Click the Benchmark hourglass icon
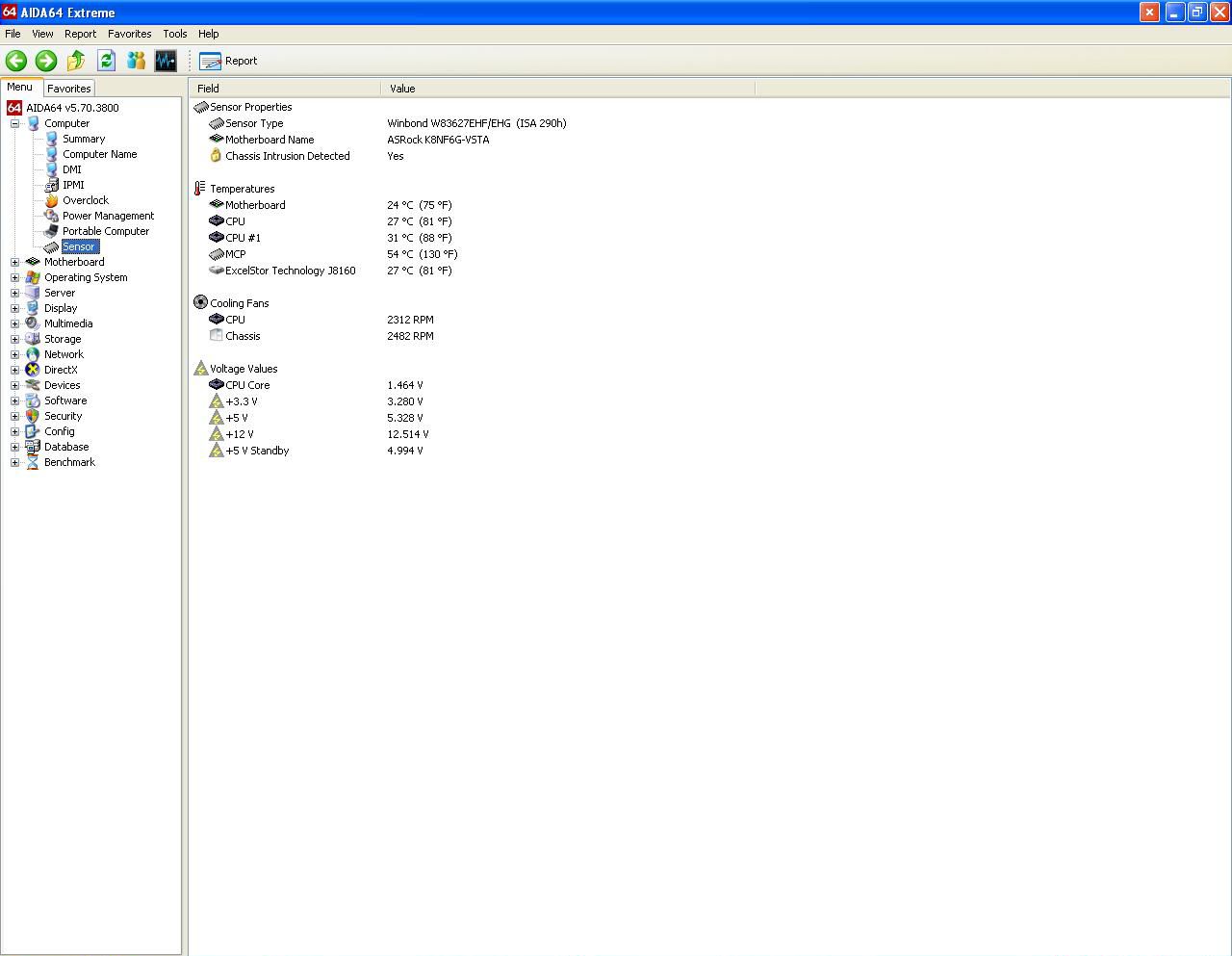1232x956 pixels. coord(33,462)
